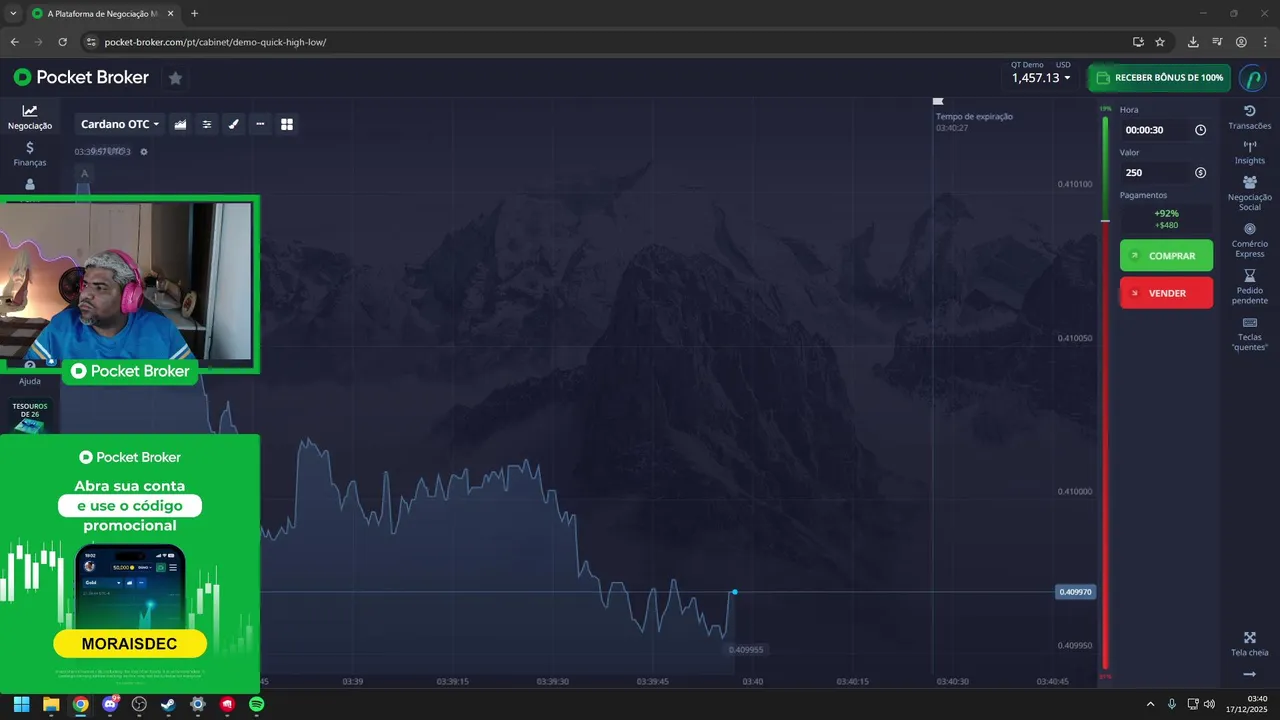Image resolution: width=1280 pixels, height=720 pixels.
Task: Click the +92% payout box
Action: [x=1166, y=219]
